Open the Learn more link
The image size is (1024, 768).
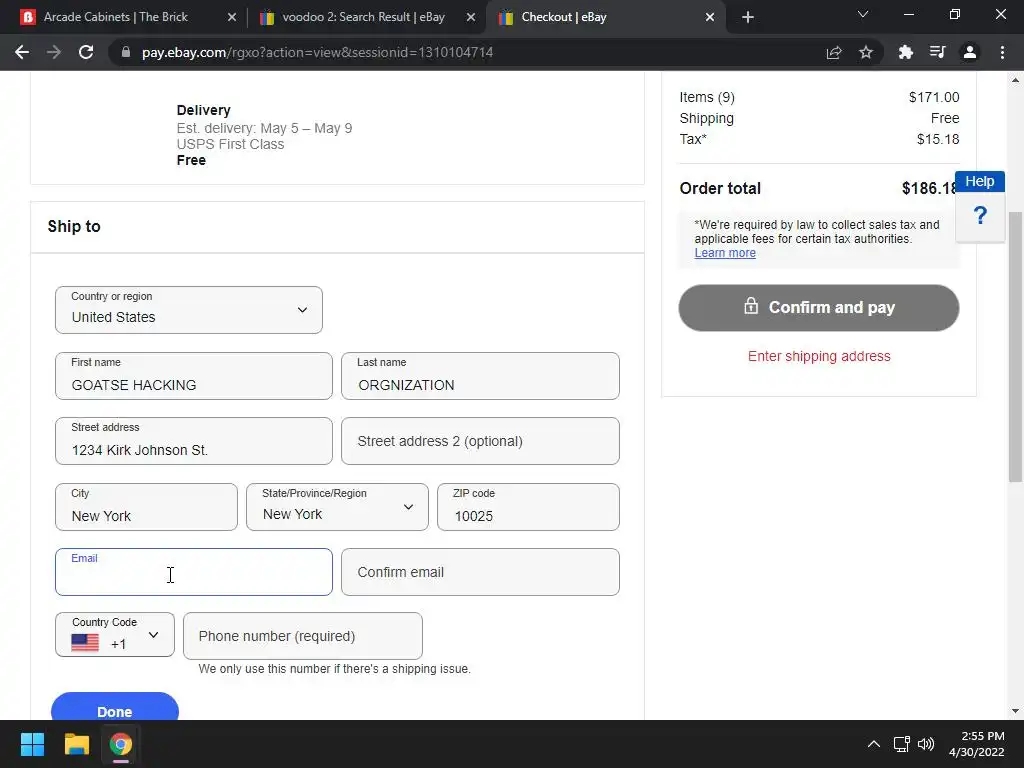pos(725,253)
